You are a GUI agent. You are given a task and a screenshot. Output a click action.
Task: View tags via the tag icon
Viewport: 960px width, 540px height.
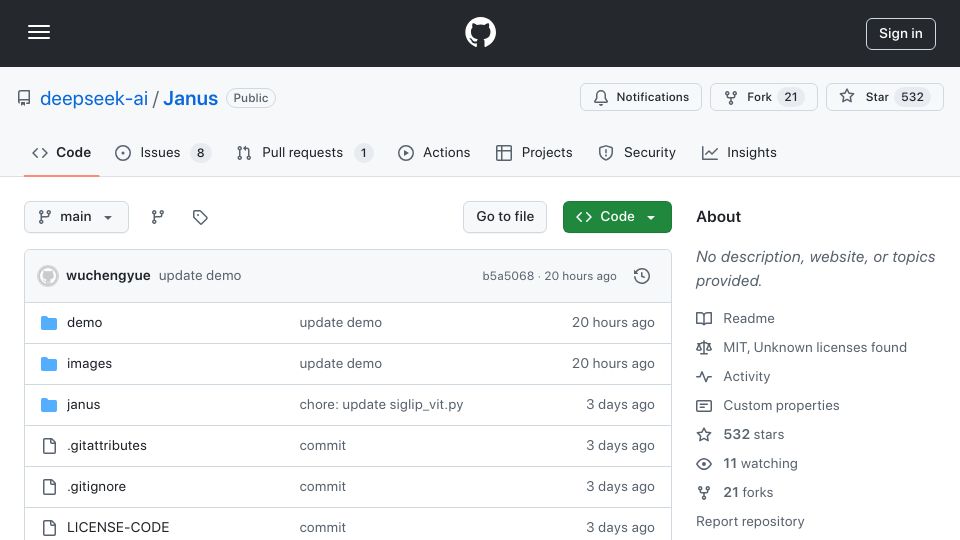click(x=200, y=217)
